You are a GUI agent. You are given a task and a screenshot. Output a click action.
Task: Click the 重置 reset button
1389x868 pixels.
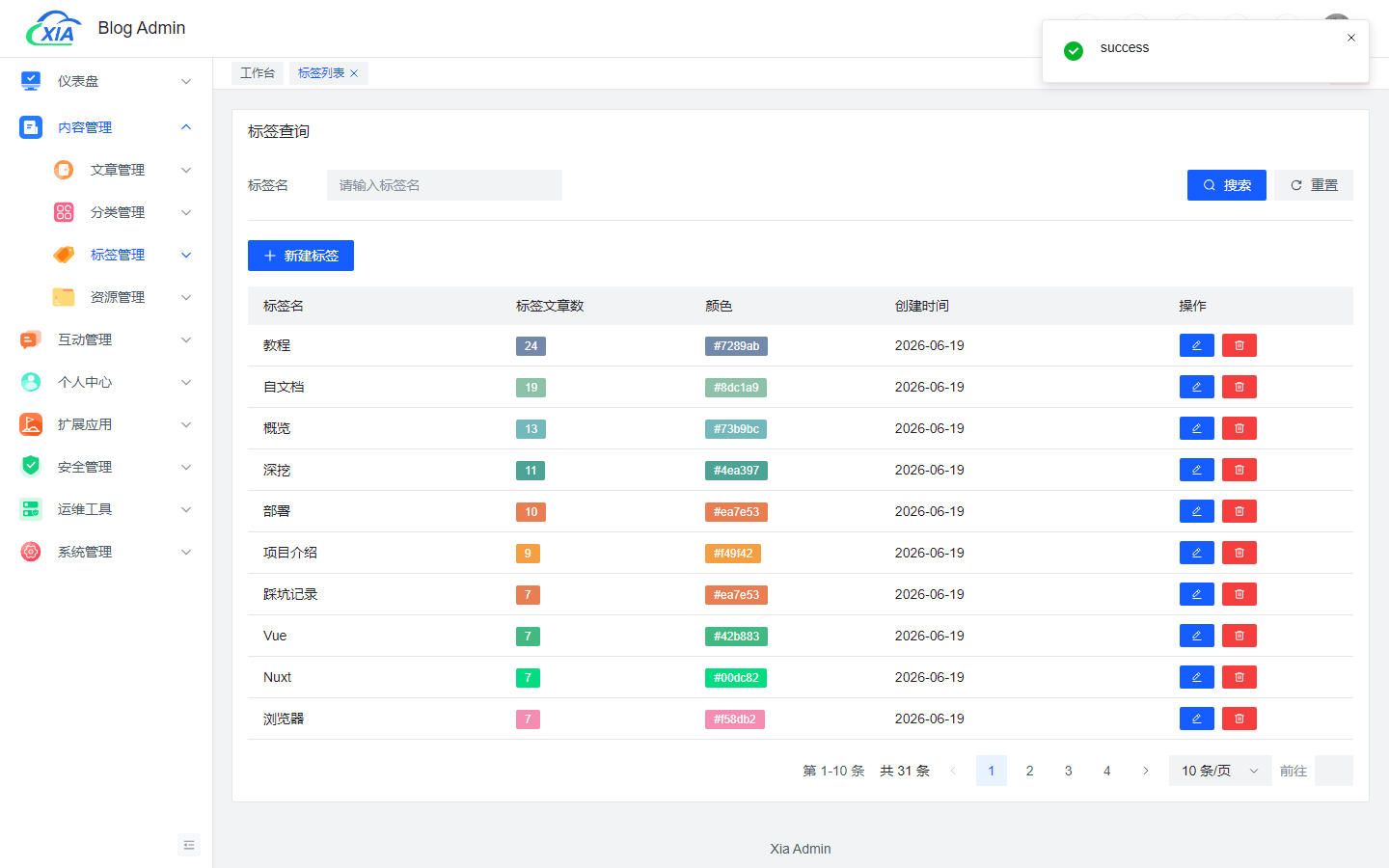[x=1314, y=185]
